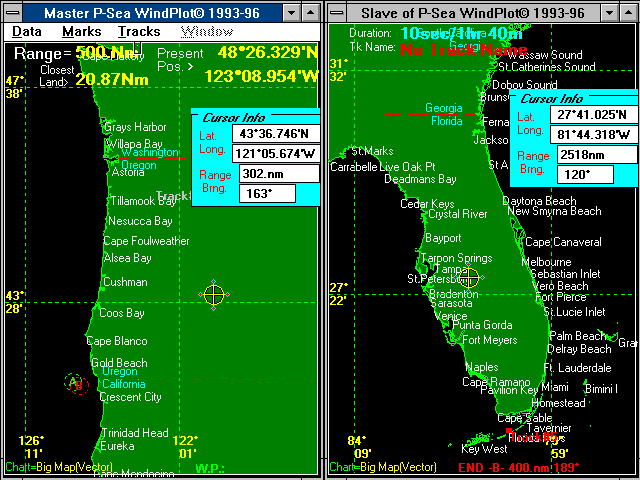Click the Daytona Beach label
This screenshot has height=480, width=640.
pos(539,201)
